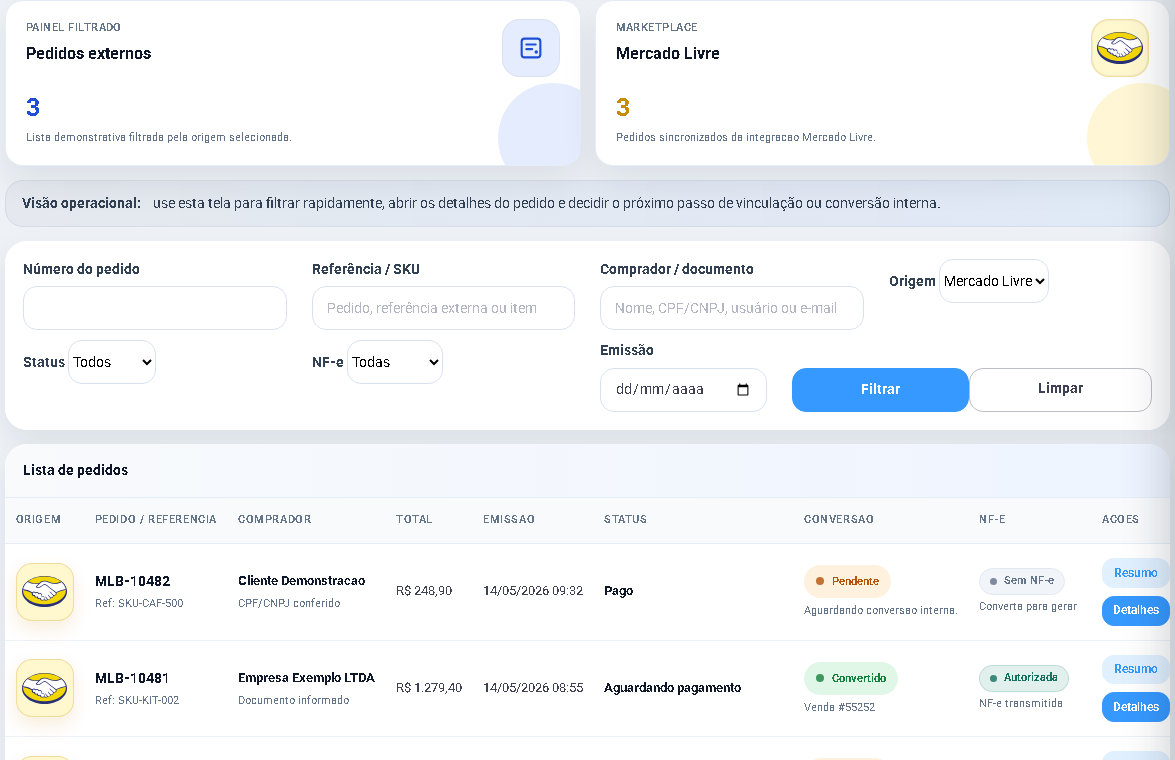
Task: Click buyer Empresa Exemplo LTDA
Action: click(x=306, y=678)
